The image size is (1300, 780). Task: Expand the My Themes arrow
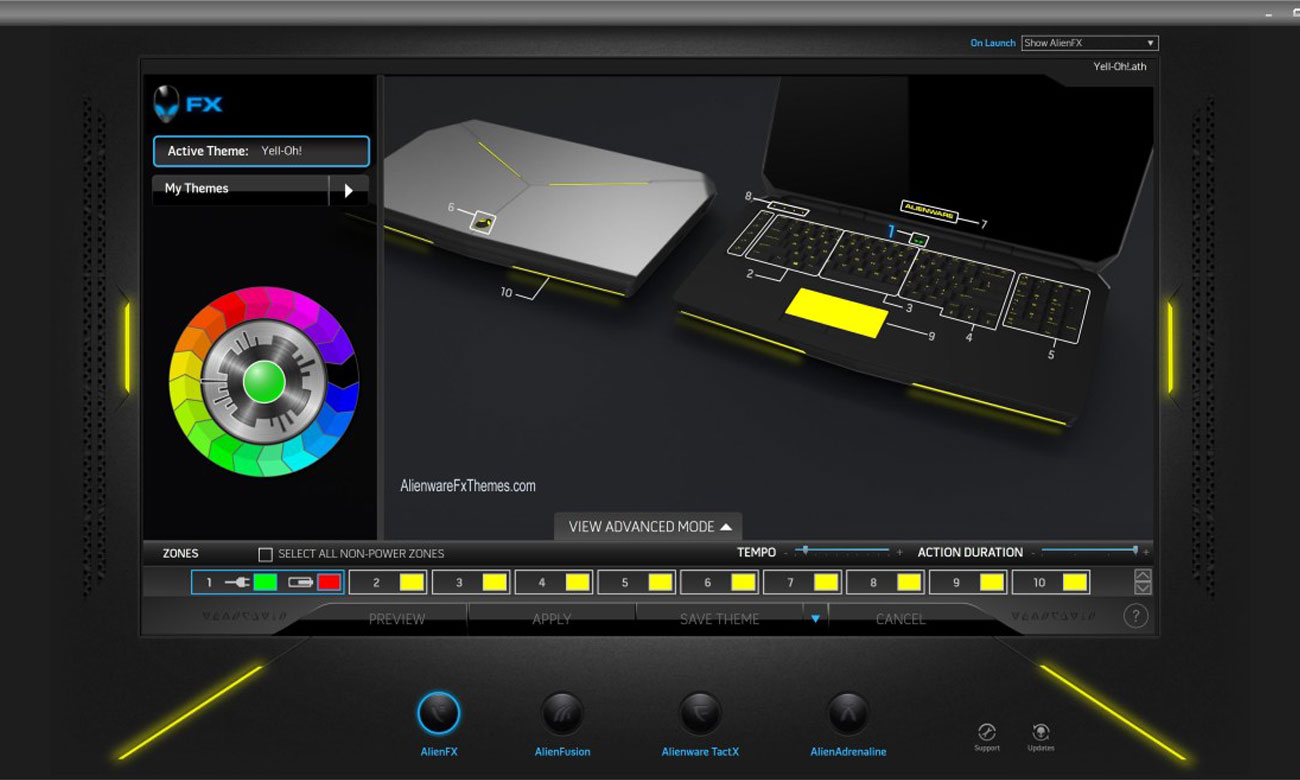coord(349,190)
